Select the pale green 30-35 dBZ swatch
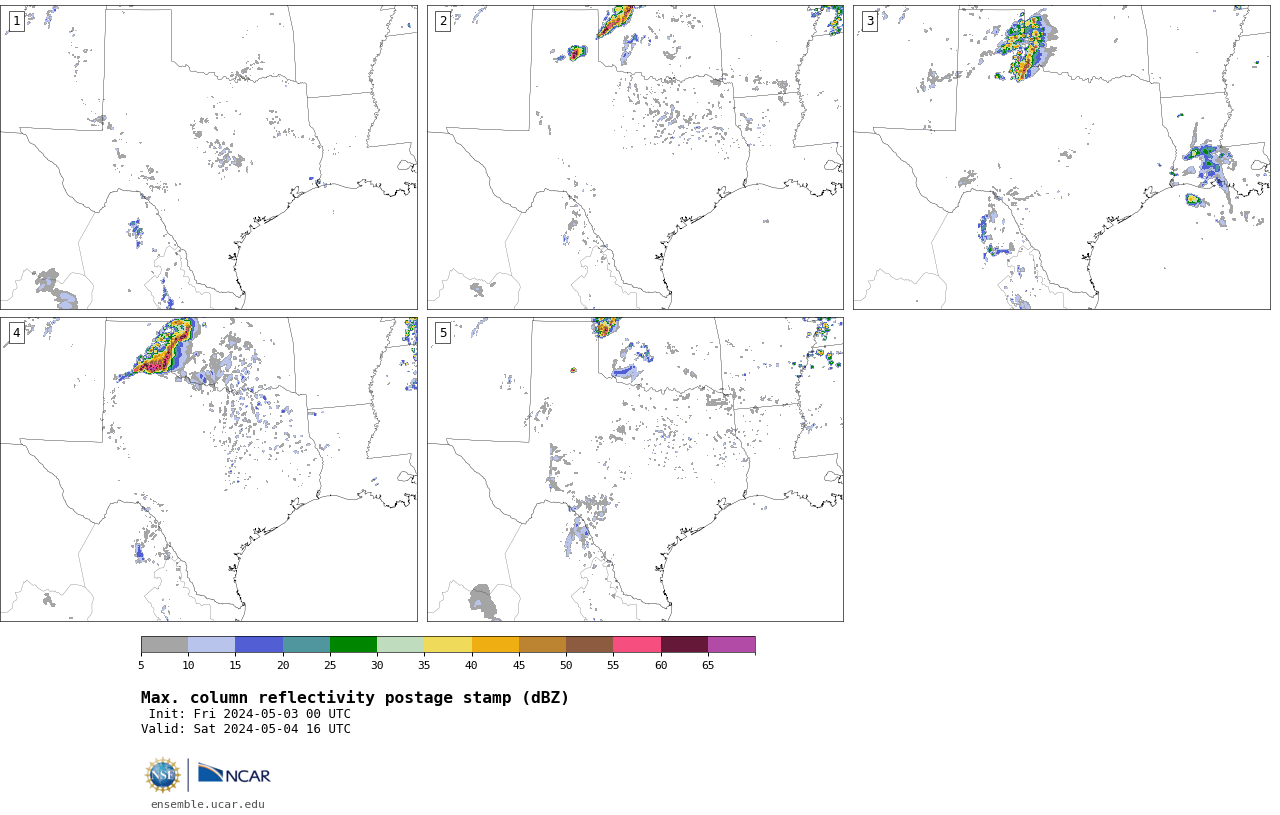 tap(400, 645)
